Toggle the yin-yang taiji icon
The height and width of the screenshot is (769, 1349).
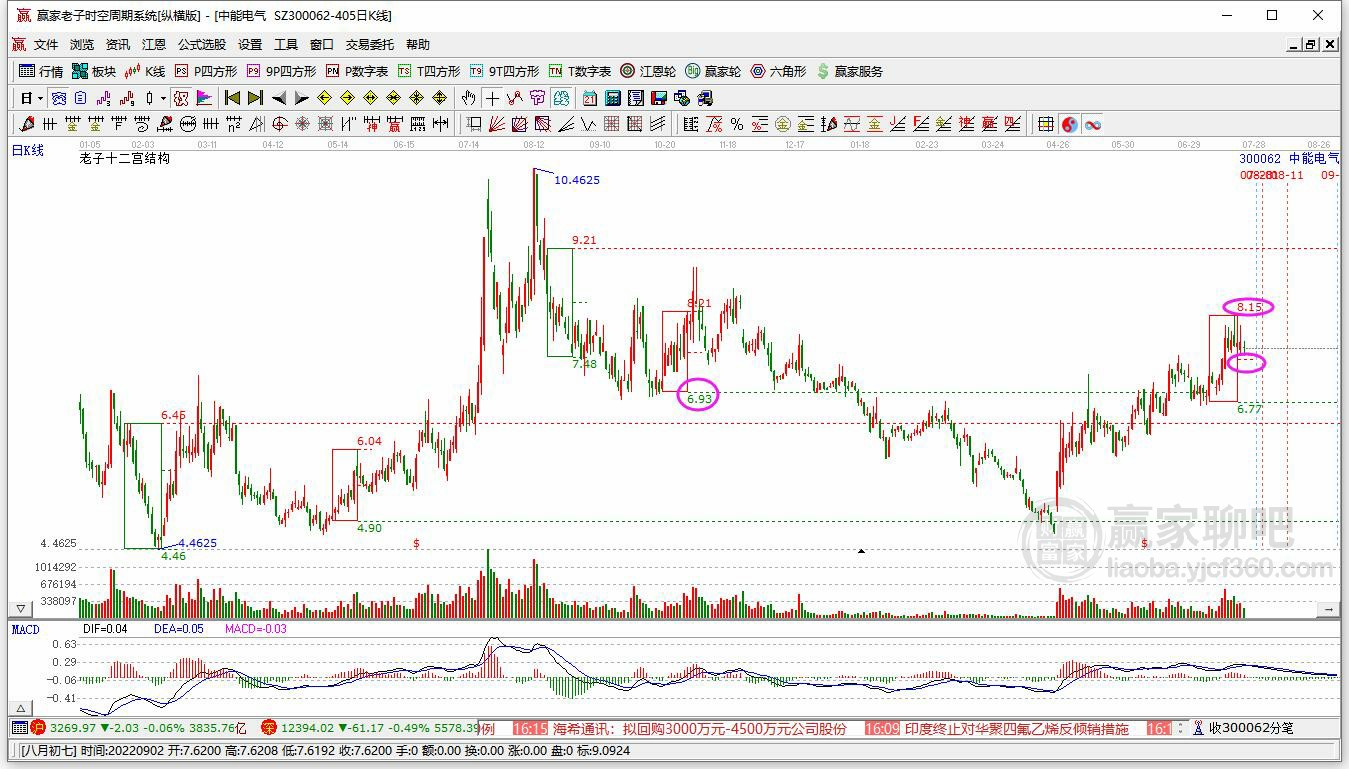pos(1070,124)
